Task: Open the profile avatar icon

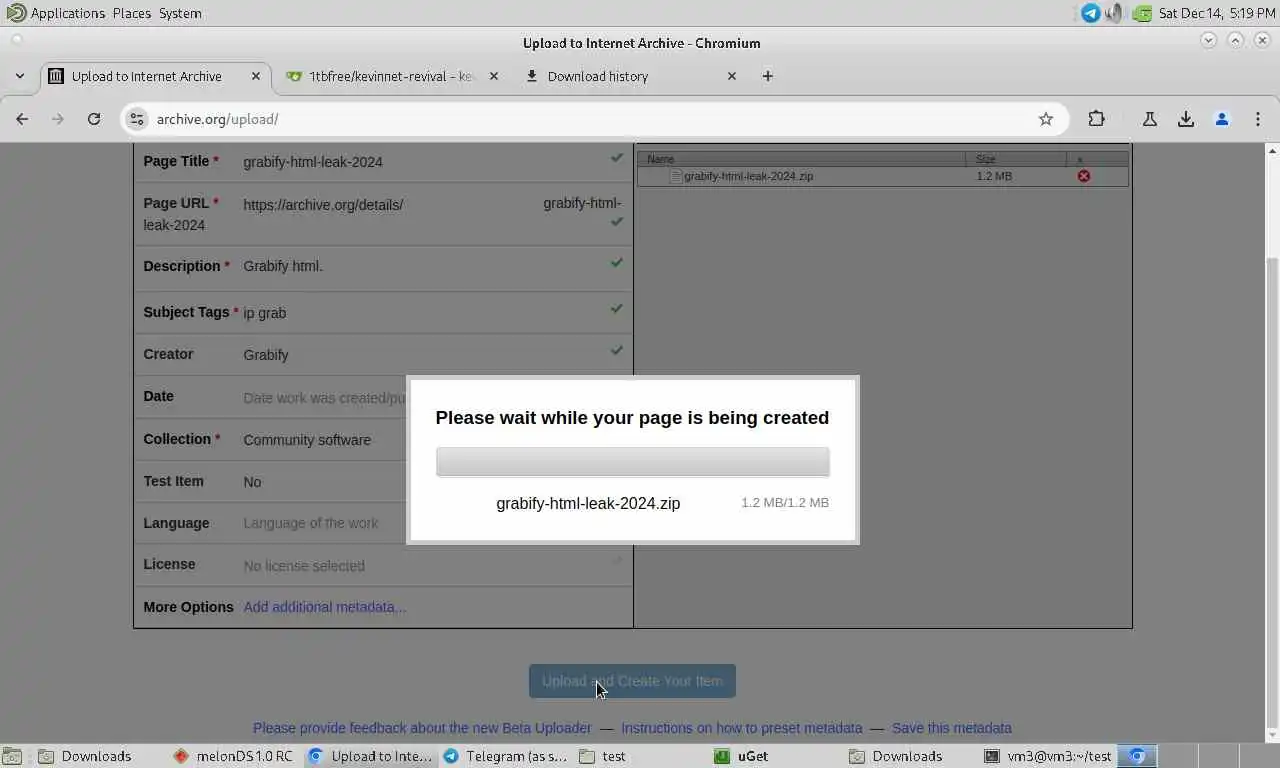Action: tap(1222, 119)
